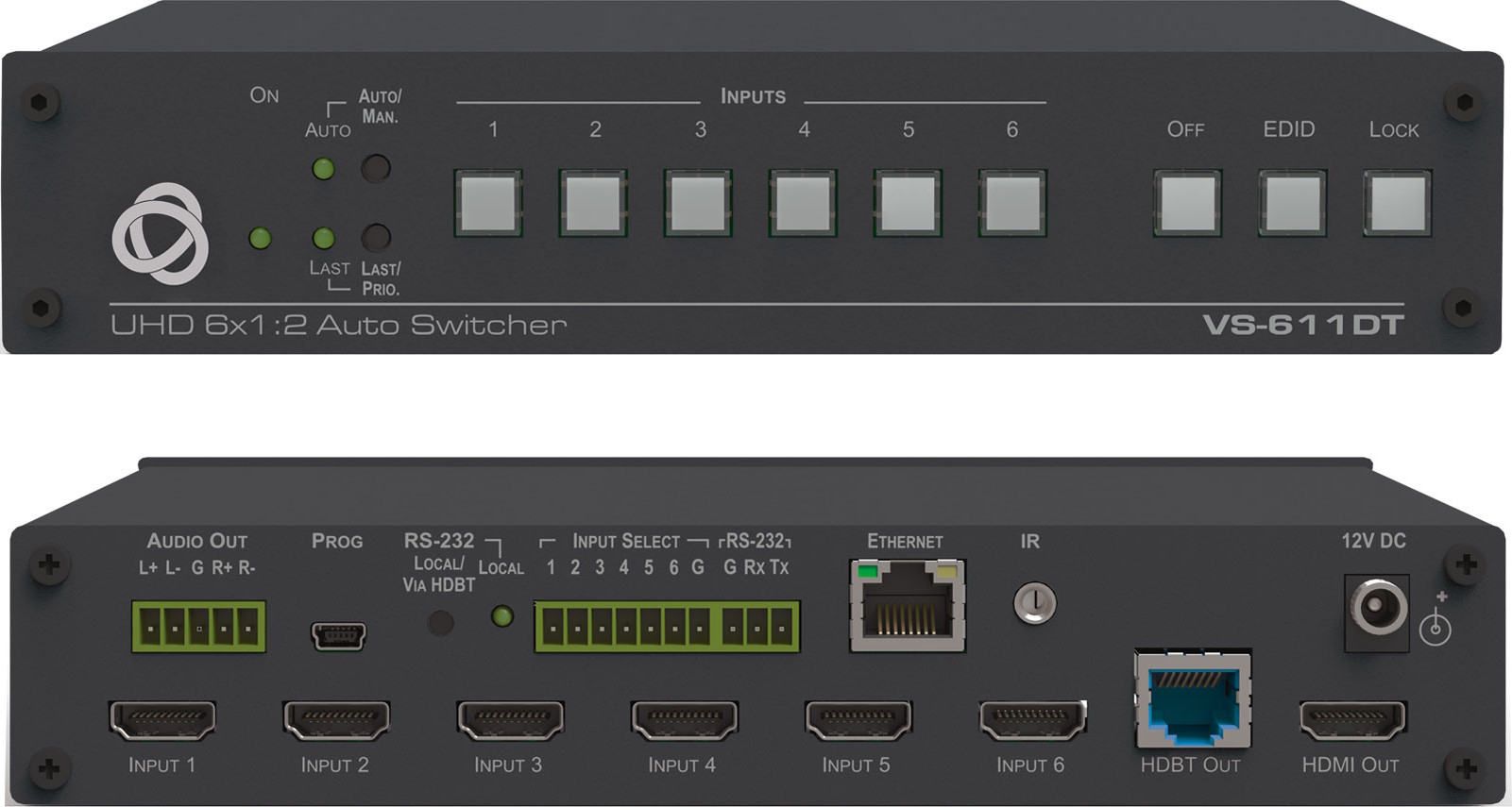
Task: Click the Audio Out terminal block
Action: (198, 627)
